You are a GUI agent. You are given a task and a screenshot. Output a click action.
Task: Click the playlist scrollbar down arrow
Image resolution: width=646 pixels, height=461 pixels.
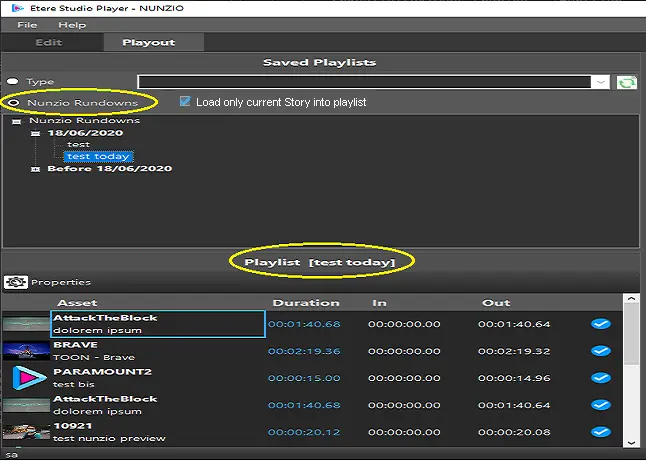(x=630, y=441)
